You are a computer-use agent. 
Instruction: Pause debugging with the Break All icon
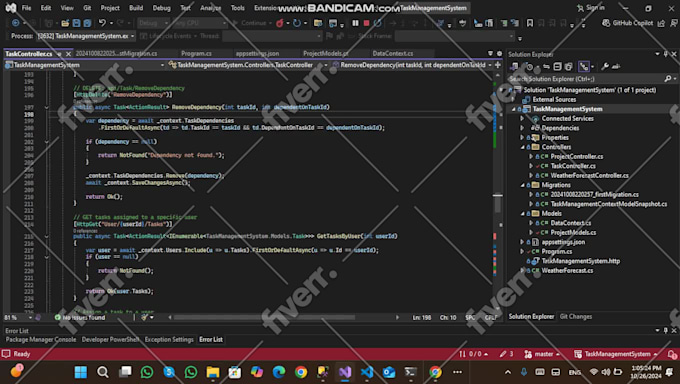pyautogui.click(x=355, y=23)
